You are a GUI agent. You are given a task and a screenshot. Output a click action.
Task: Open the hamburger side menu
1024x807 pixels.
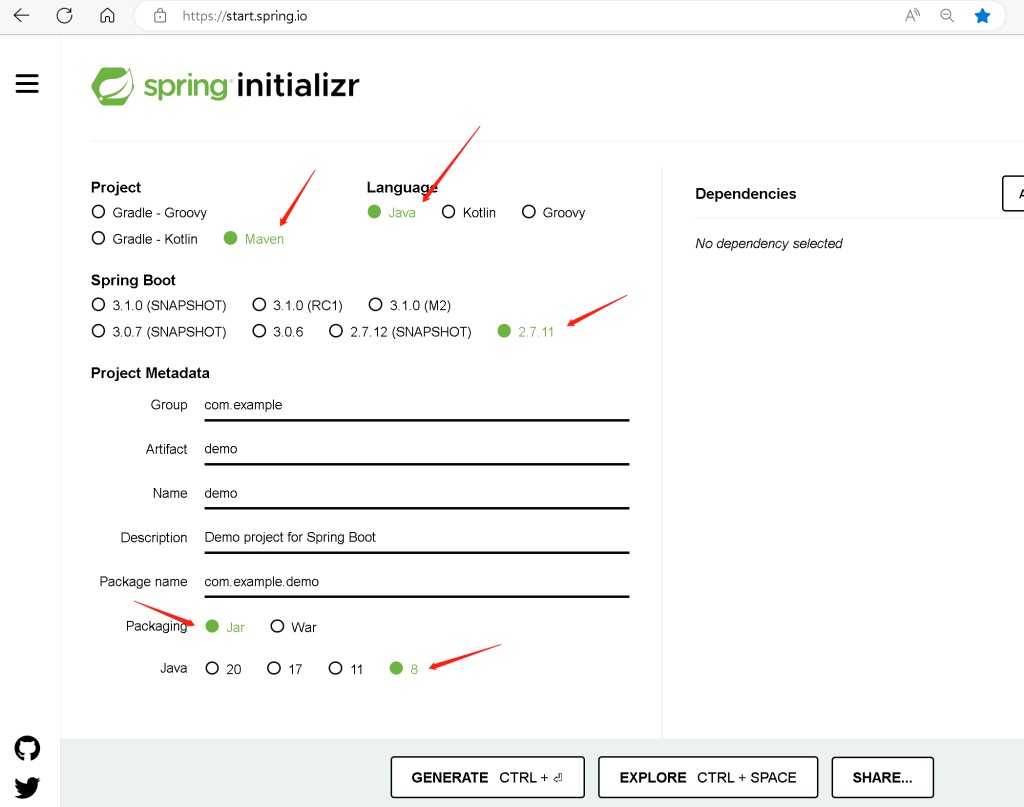27,84
